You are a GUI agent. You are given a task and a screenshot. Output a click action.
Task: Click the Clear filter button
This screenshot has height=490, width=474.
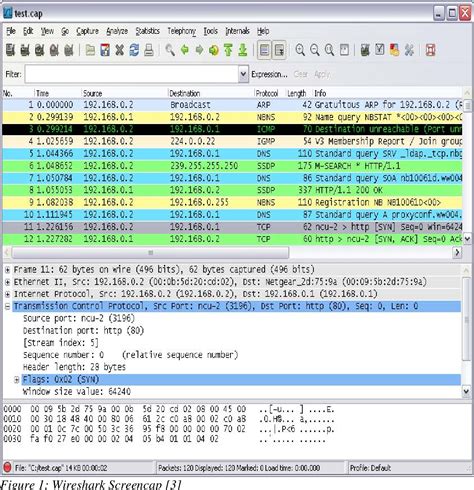click(x=301, y=74)
